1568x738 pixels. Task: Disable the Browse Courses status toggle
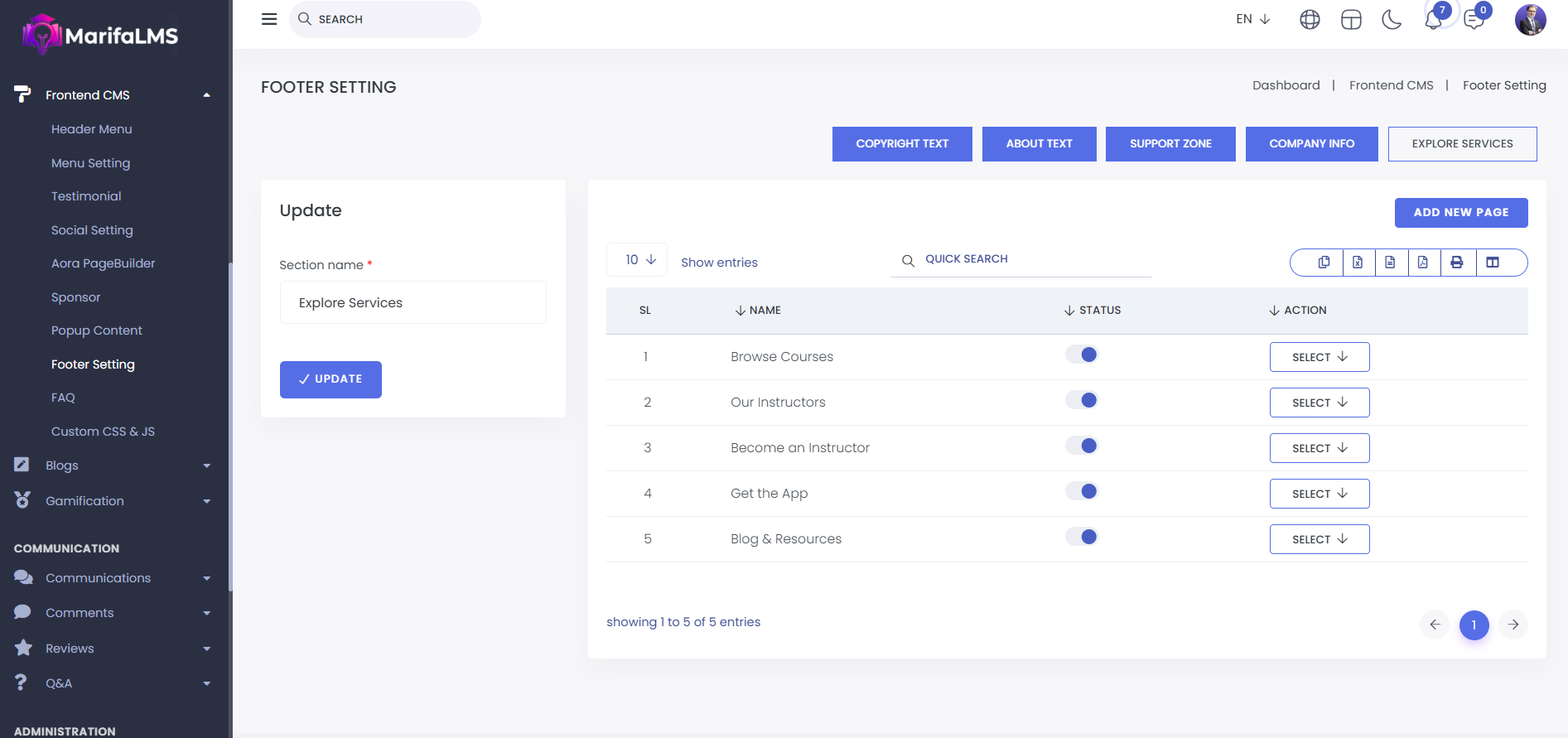(1082, 355)
